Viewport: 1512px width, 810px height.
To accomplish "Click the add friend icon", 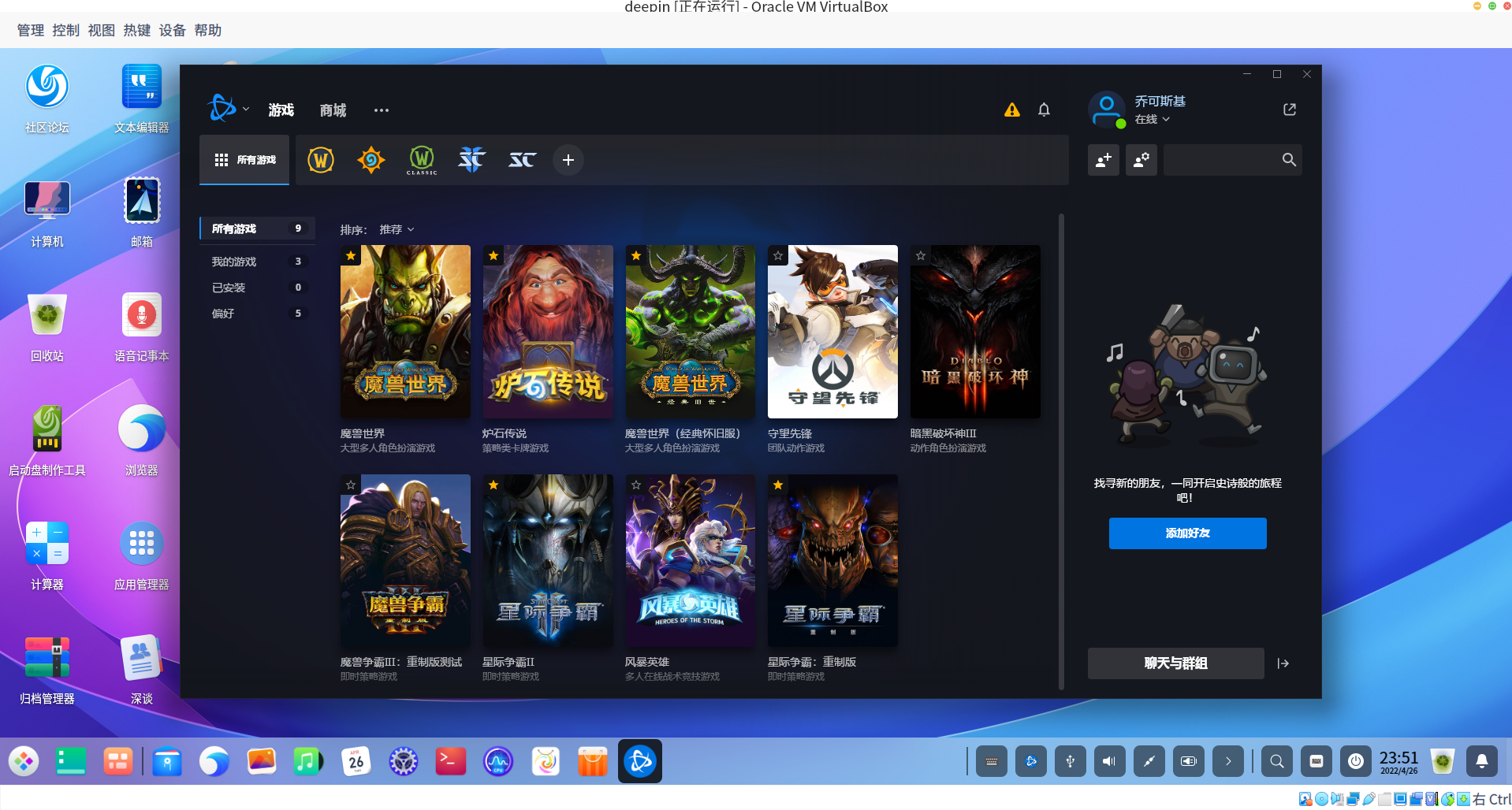I will click(1103, 160).
